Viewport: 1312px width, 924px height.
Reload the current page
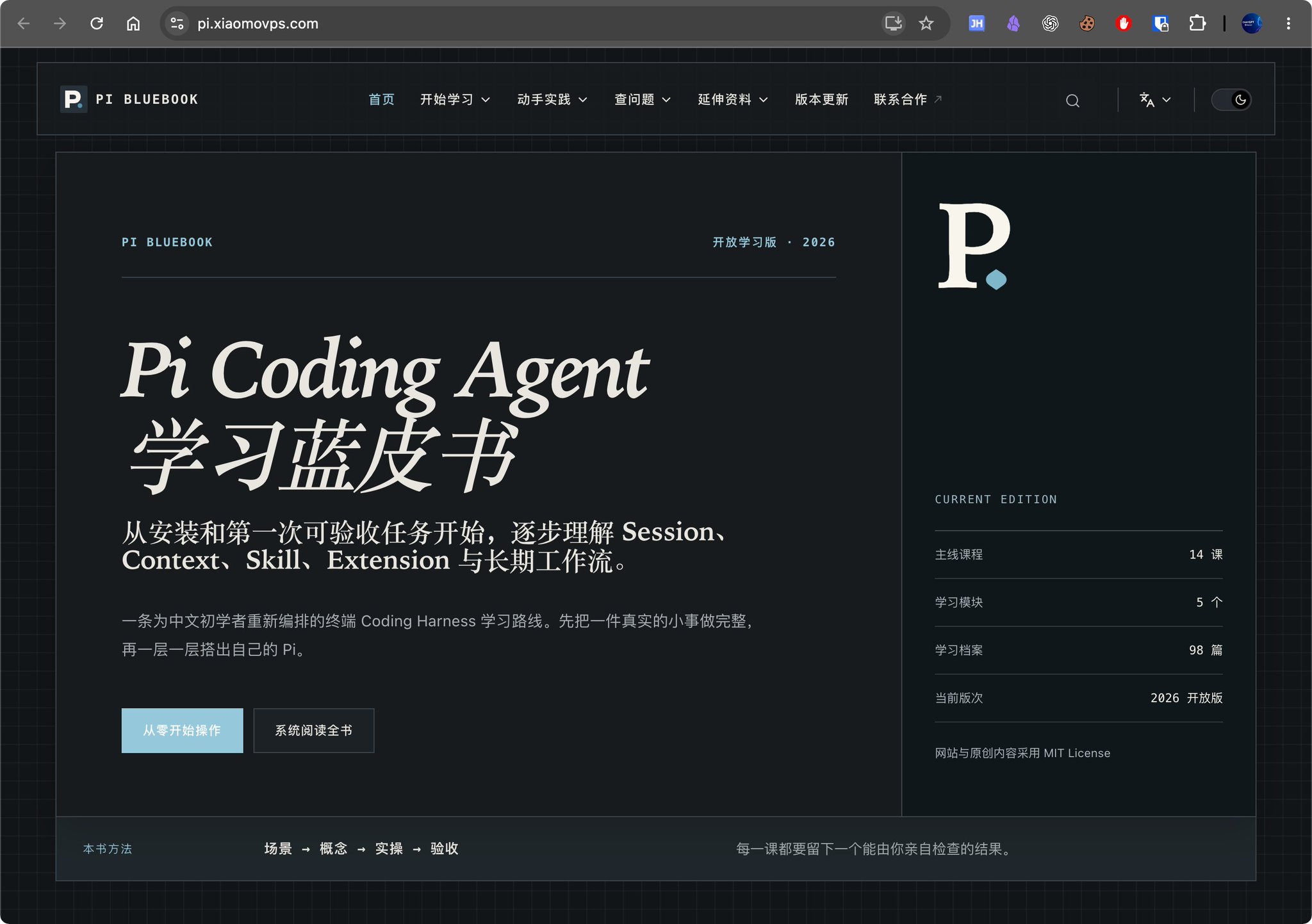[97, 24]
